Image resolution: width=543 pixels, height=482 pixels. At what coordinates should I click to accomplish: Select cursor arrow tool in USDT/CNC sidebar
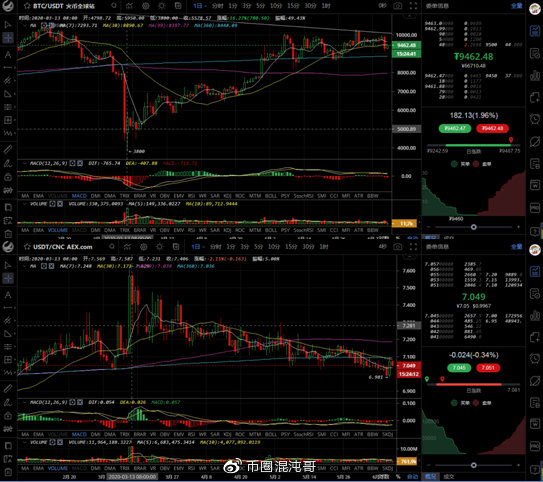point(8,265)
